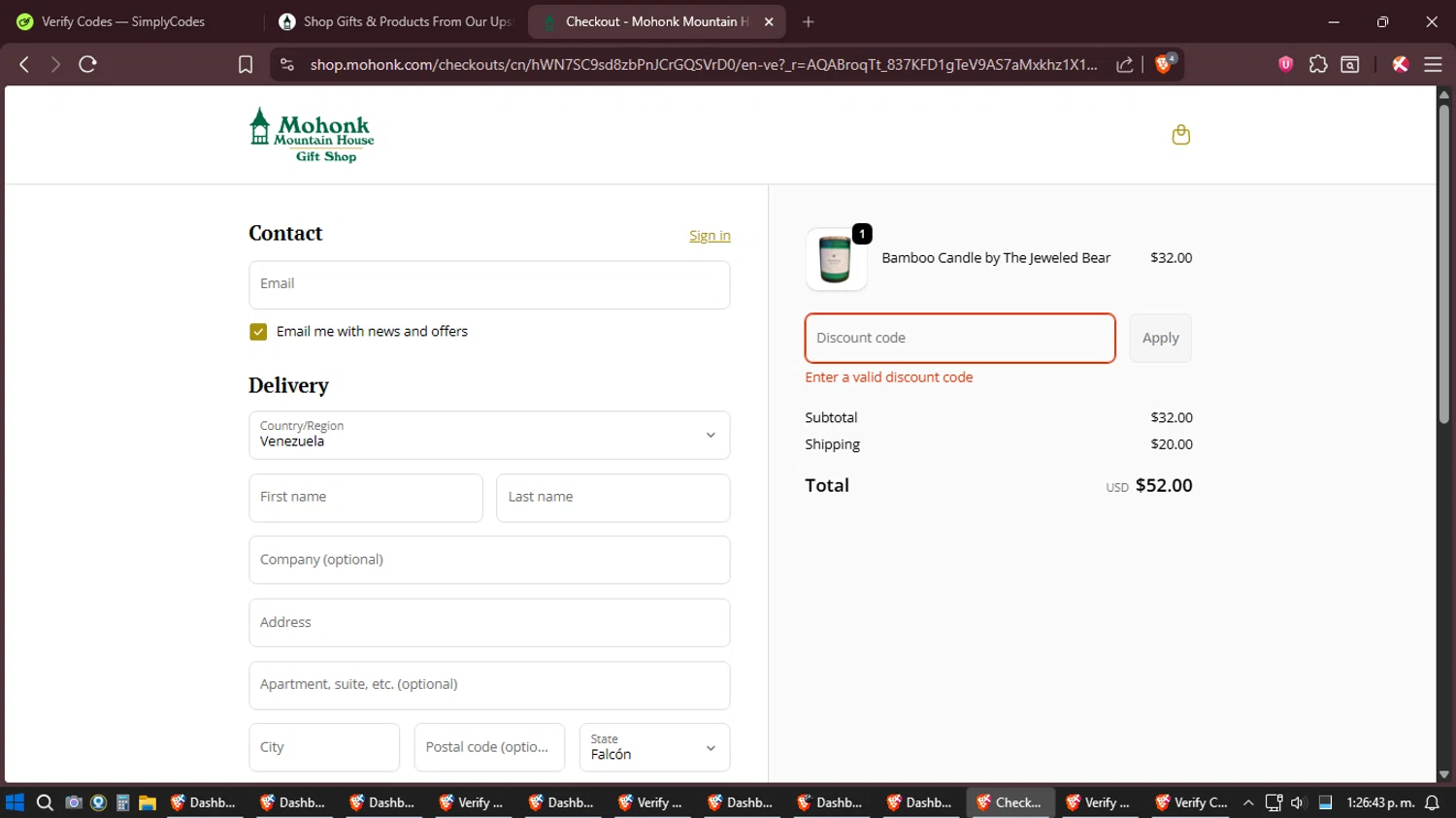Close the Checkout - Mohonk Mountain tab
Screen dimensions: 1456x818
point(769,21)
